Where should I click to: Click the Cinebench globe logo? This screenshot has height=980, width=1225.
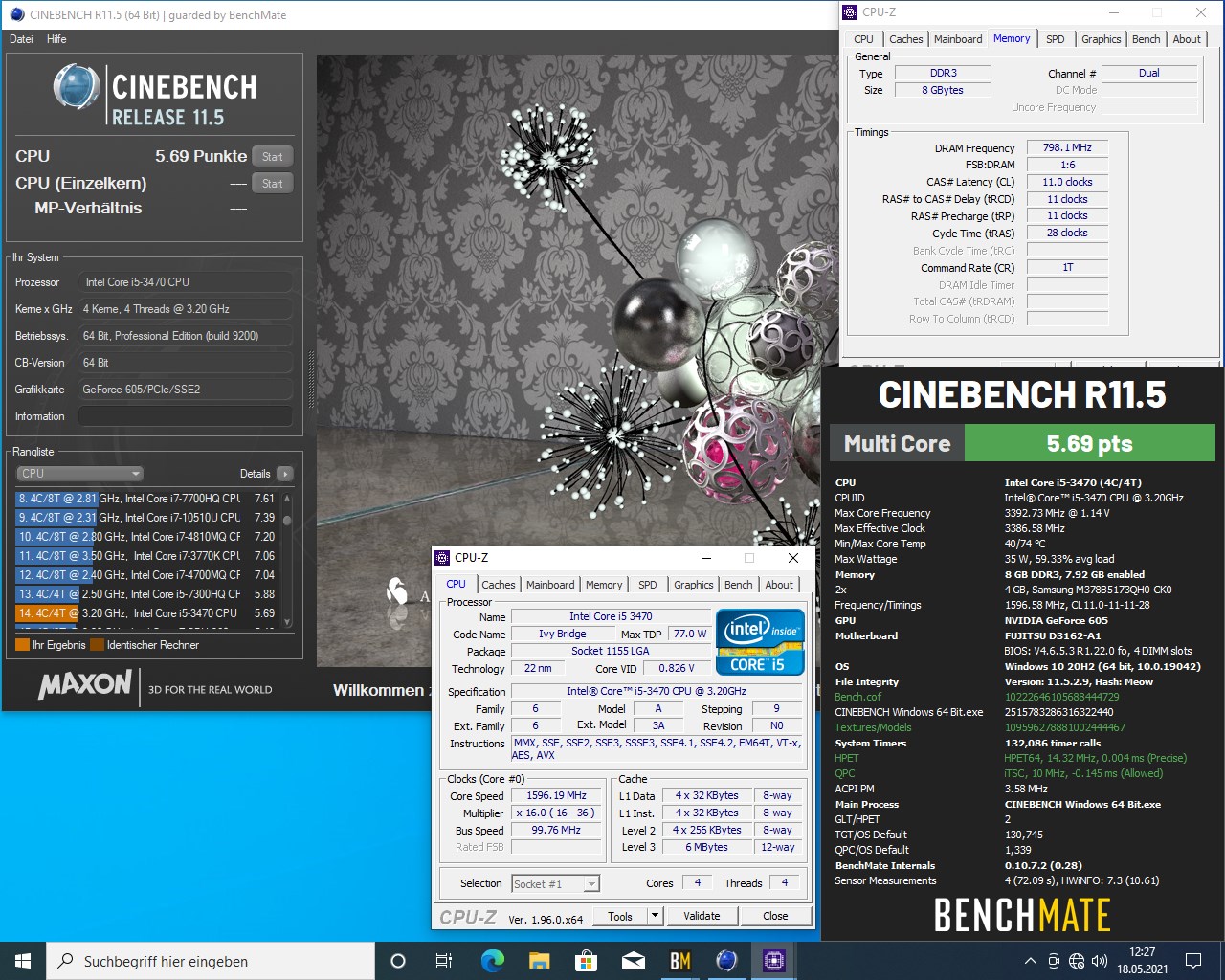click(x=77, y=86)
